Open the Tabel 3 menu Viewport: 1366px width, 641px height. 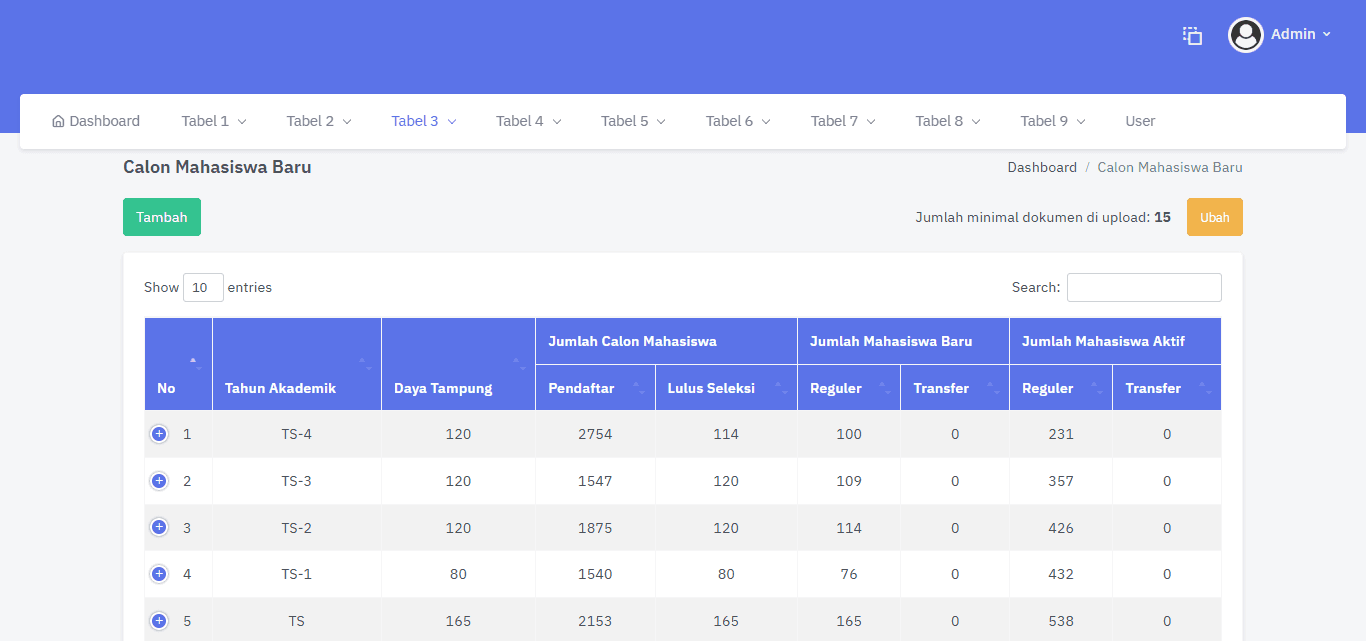(424, 121)
